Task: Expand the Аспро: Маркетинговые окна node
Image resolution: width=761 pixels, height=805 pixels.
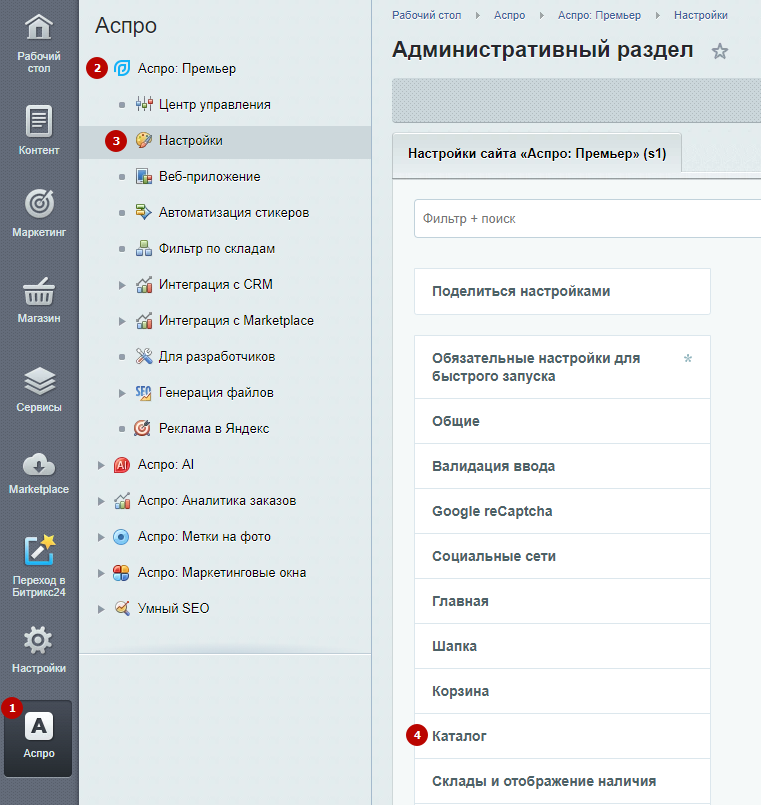Action: click(101, 573)
